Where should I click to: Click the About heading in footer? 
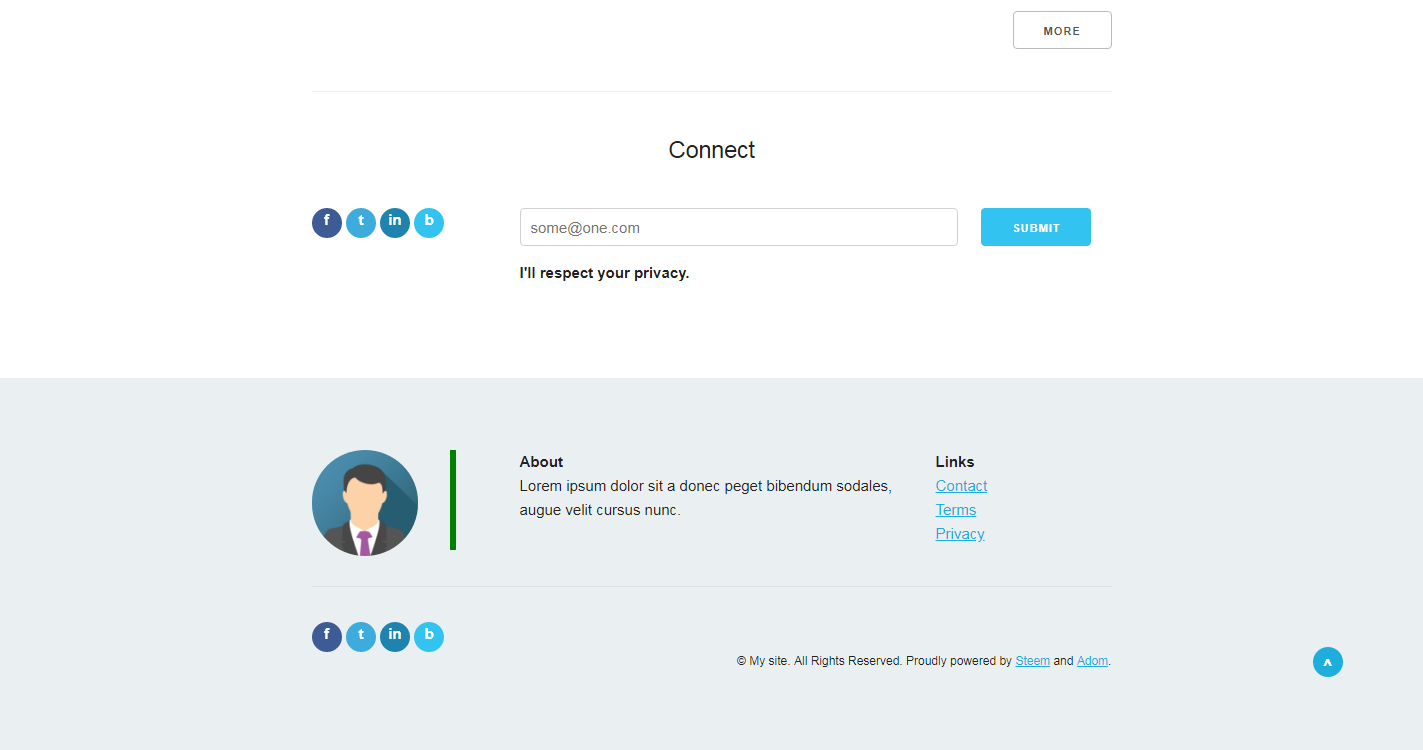point(541,462)
